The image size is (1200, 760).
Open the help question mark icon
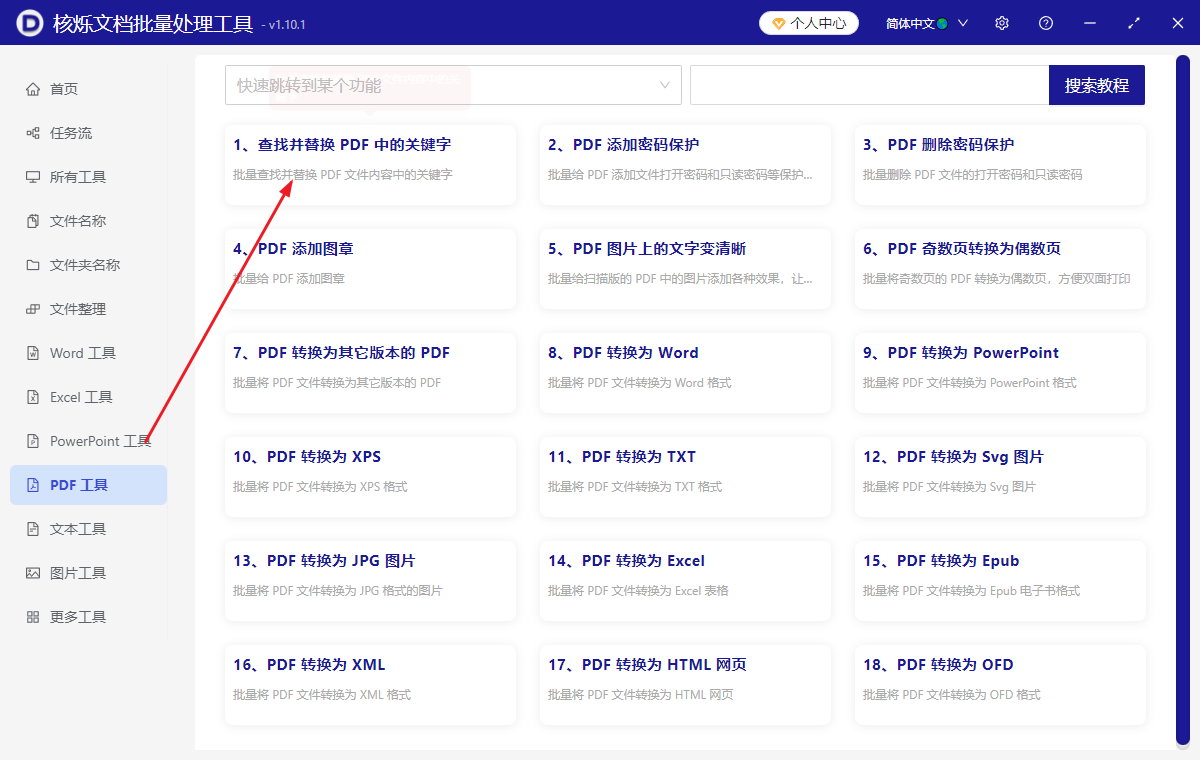(1045, 22)
